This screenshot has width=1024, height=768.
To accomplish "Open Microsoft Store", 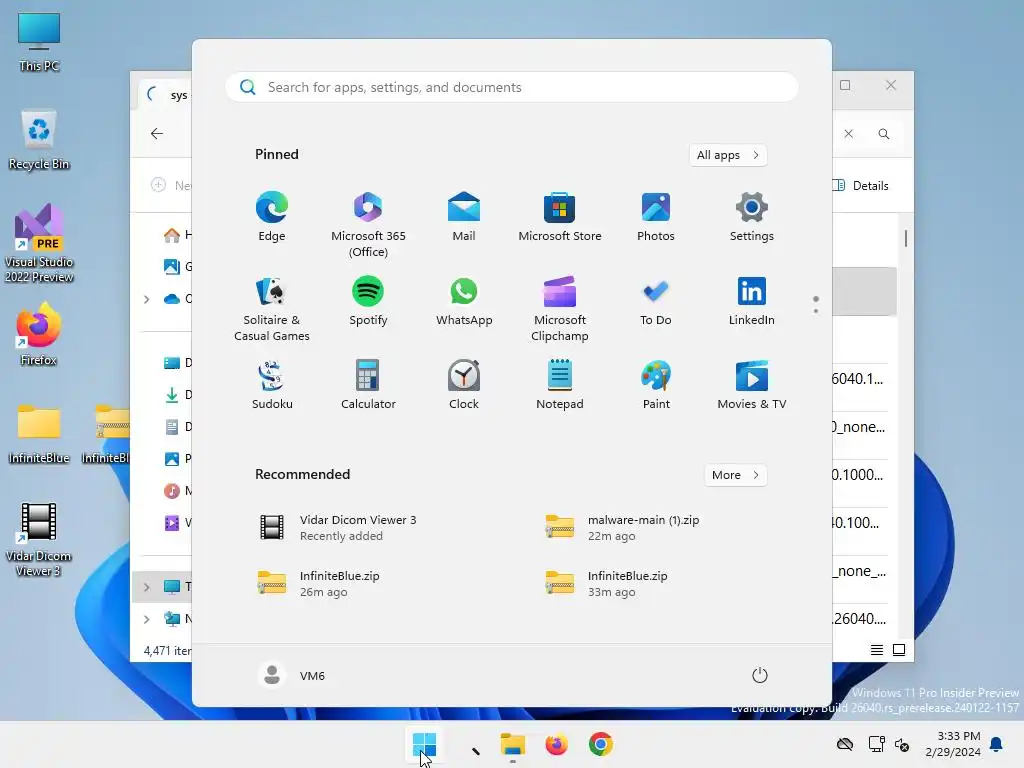I will 560,217.
